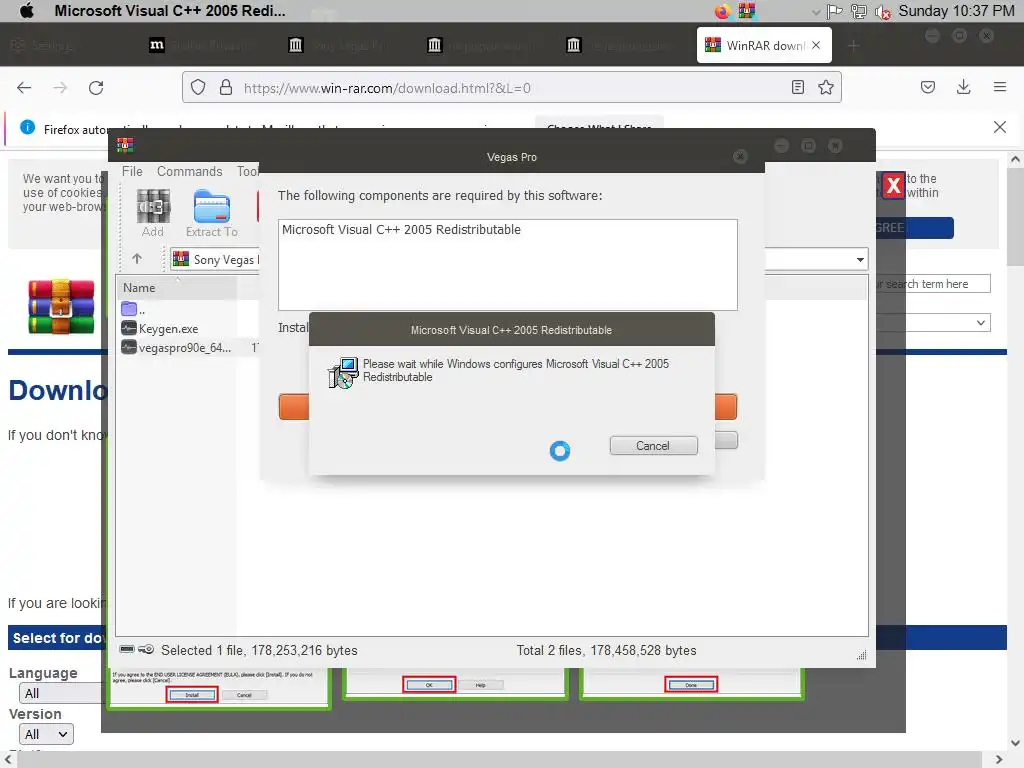Select Microsoft Visual C++ 2005 Redistributable list entry
Viewport: 1024px width, 768px height.
(x=402, y=230)
